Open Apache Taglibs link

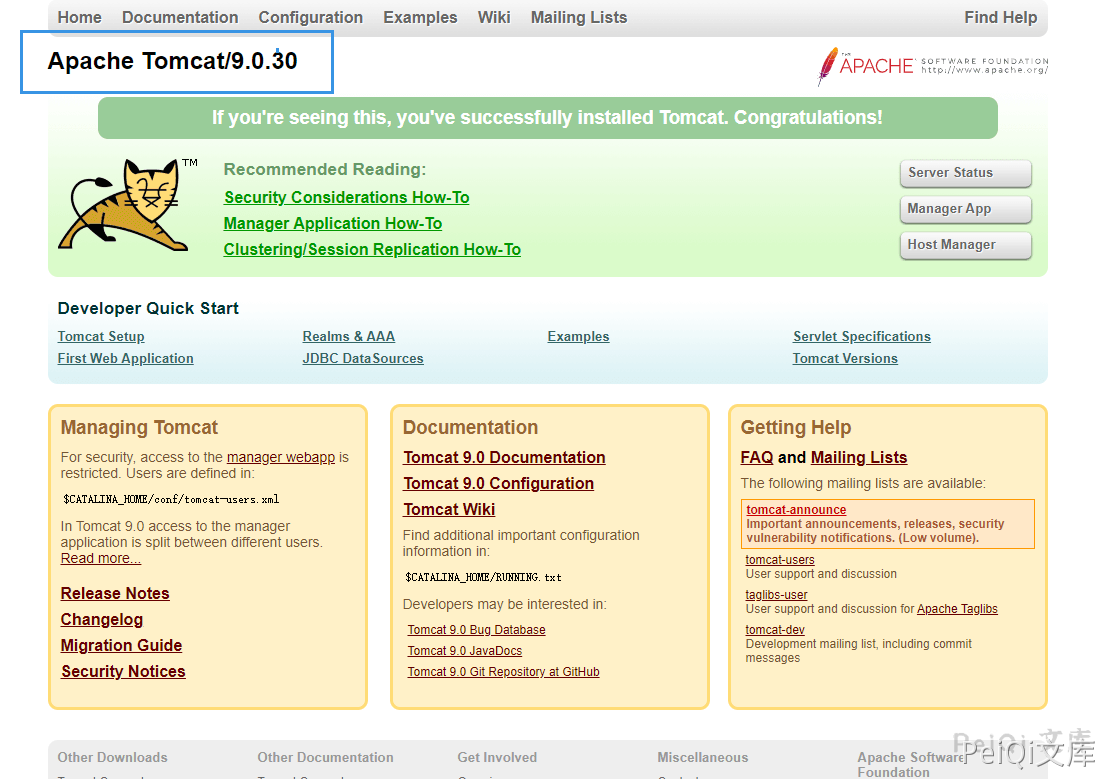click(957, 609)
